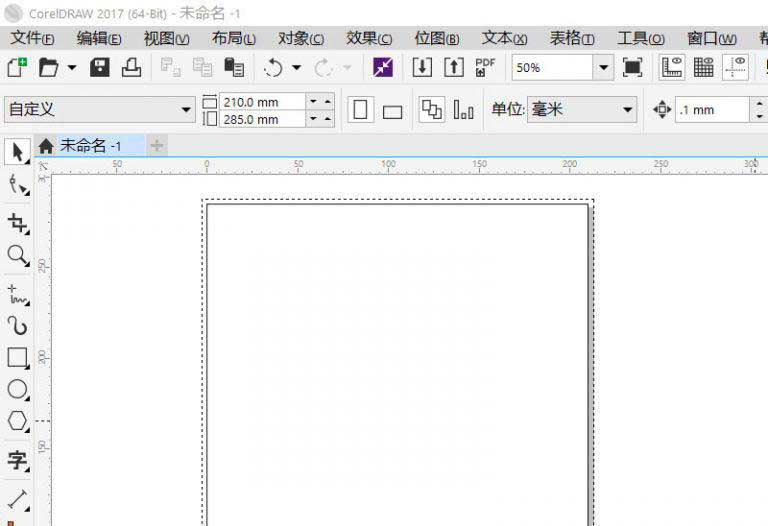Open the zoom level dropdown arrow
This screenshot has width=768, height=526.
[603, 68]
